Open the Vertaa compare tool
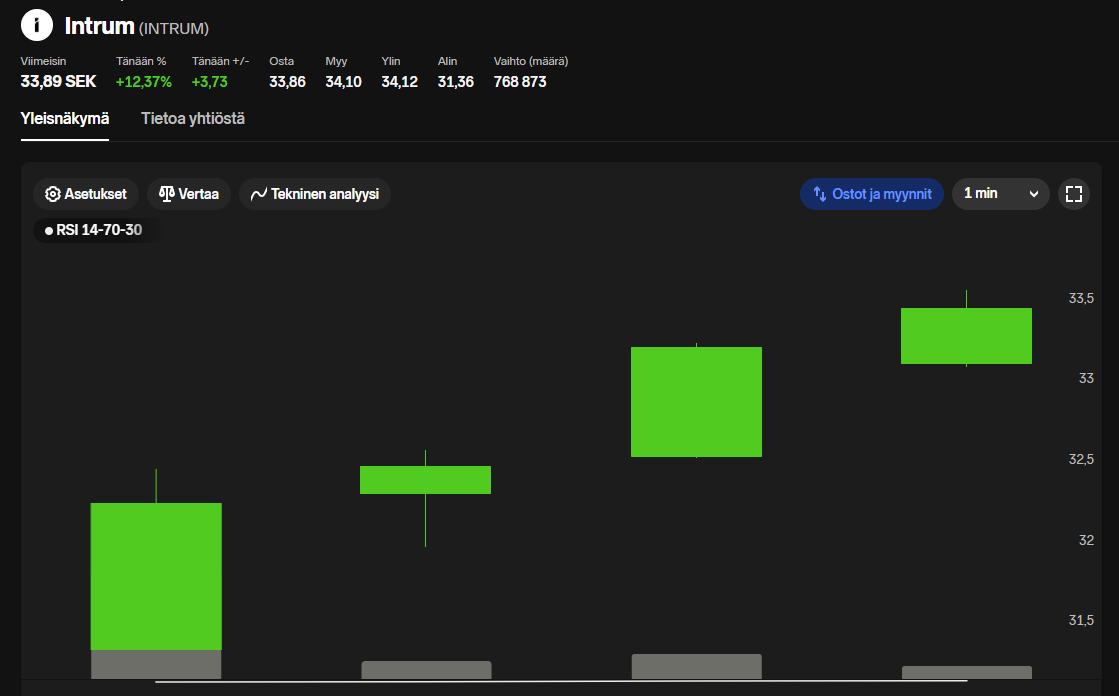 pos(189,194)
